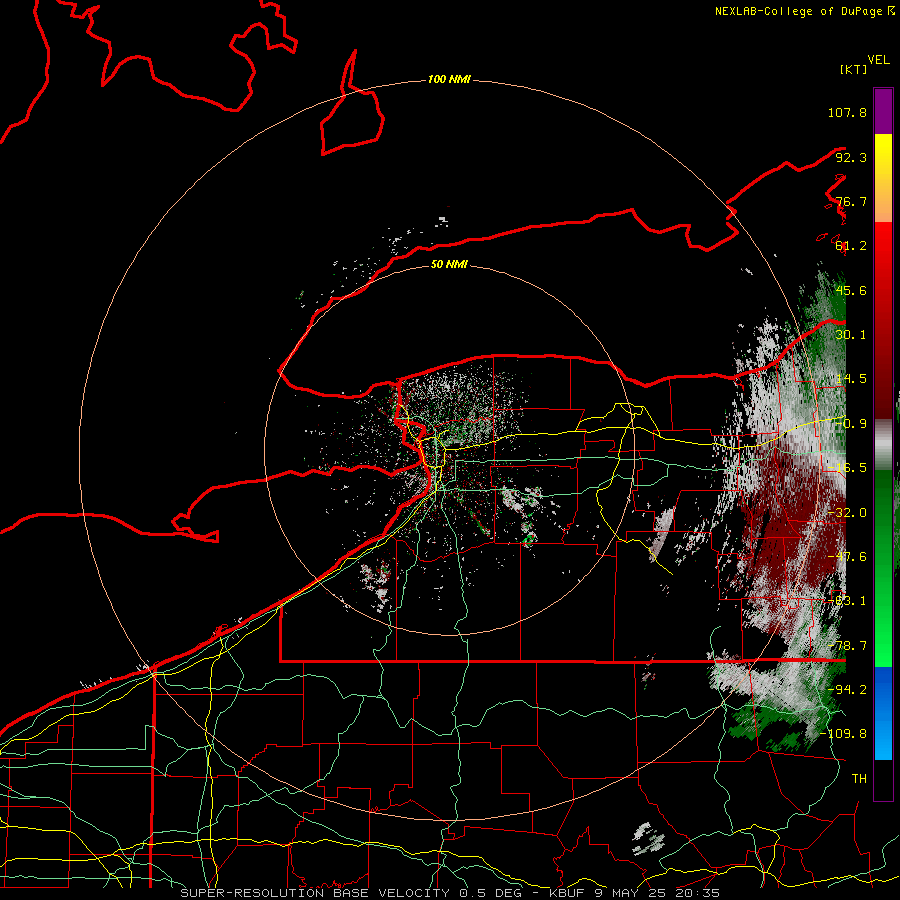Click the TH legend label

[x=859, y=779]
